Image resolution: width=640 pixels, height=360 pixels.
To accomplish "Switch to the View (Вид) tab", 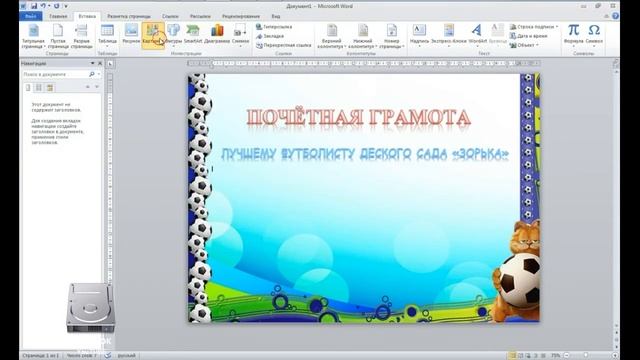I will coord(276,16).
